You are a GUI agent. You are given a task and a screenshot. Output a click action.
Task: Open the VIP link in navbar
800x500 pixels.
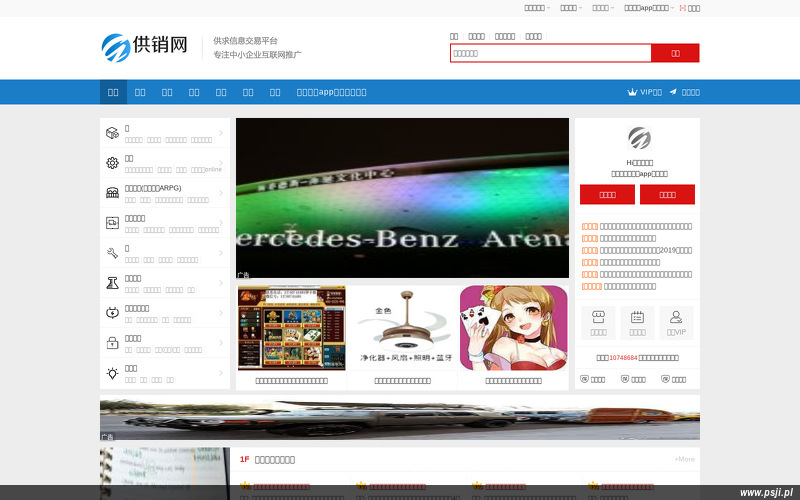tap(644, 92)
